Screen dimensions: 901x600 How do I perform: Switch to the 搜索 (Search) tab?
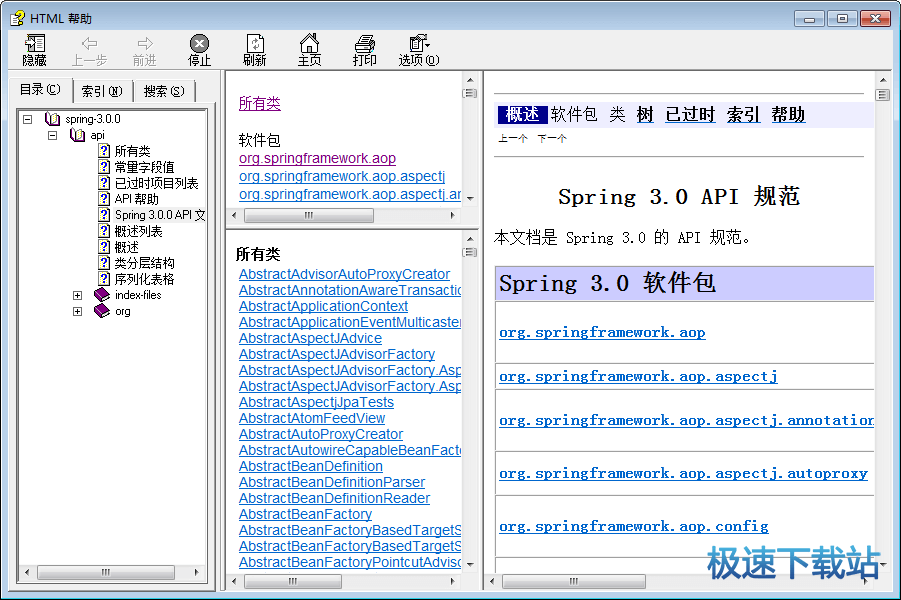(164, 91)
